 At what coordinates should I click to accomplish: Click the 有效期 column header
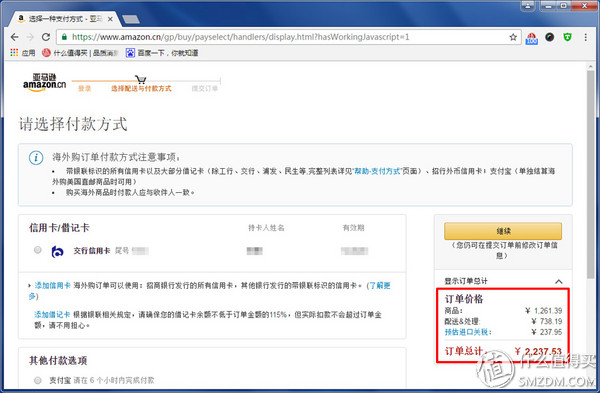(x=353, y=228)
